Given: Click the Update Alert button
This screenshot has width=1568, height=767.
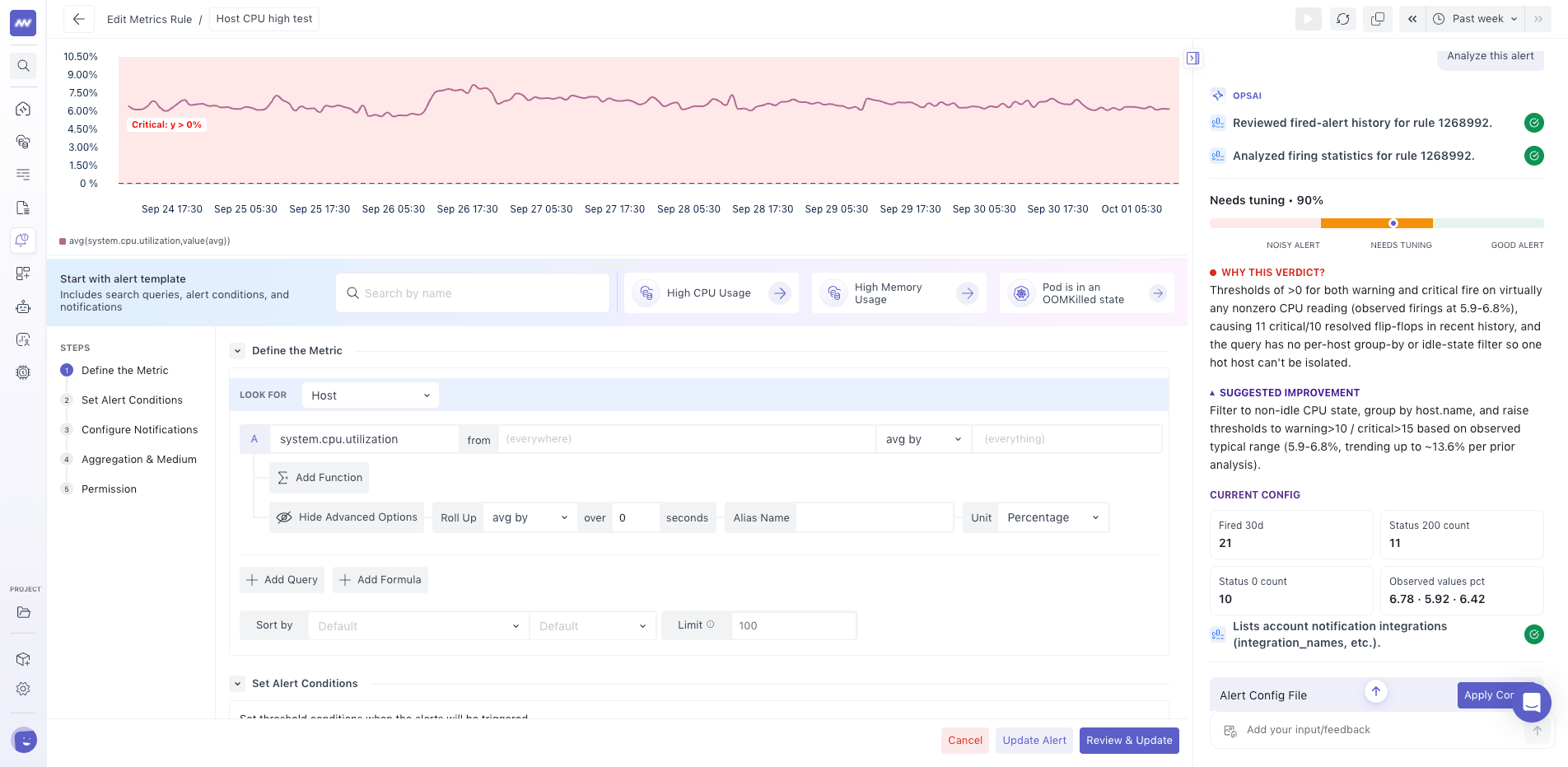Looking at the screenshot, I should click(x=1034, y=741).
